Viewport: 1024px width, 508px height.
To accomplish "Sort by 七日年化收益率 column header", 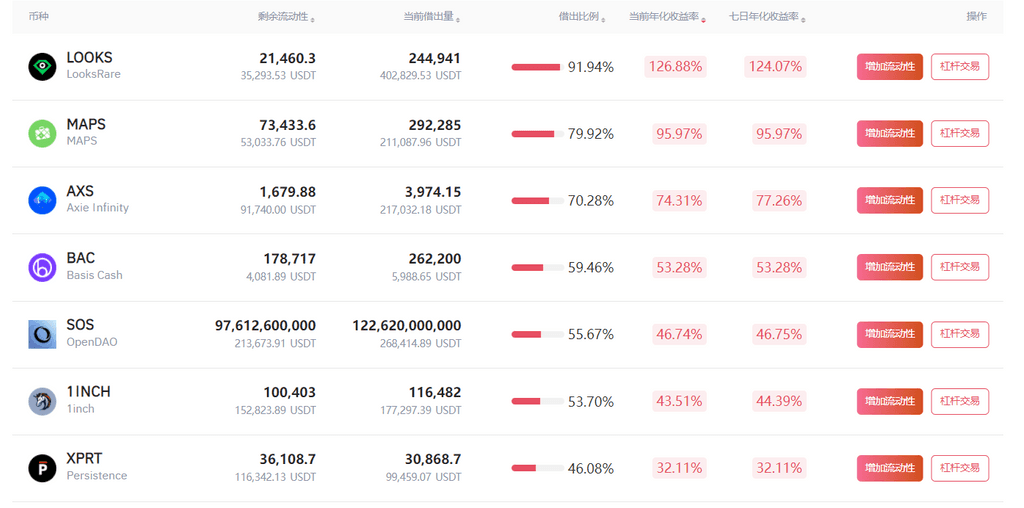I will point(767,17).
